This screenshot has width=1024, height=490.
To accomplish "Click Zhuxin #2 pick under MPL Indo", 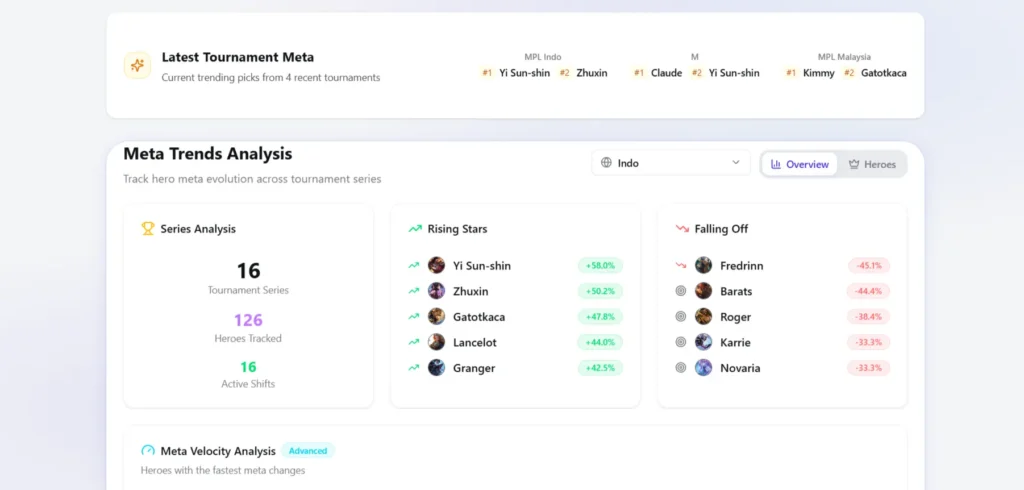I will pyautogui.click(x=583, y=73).
